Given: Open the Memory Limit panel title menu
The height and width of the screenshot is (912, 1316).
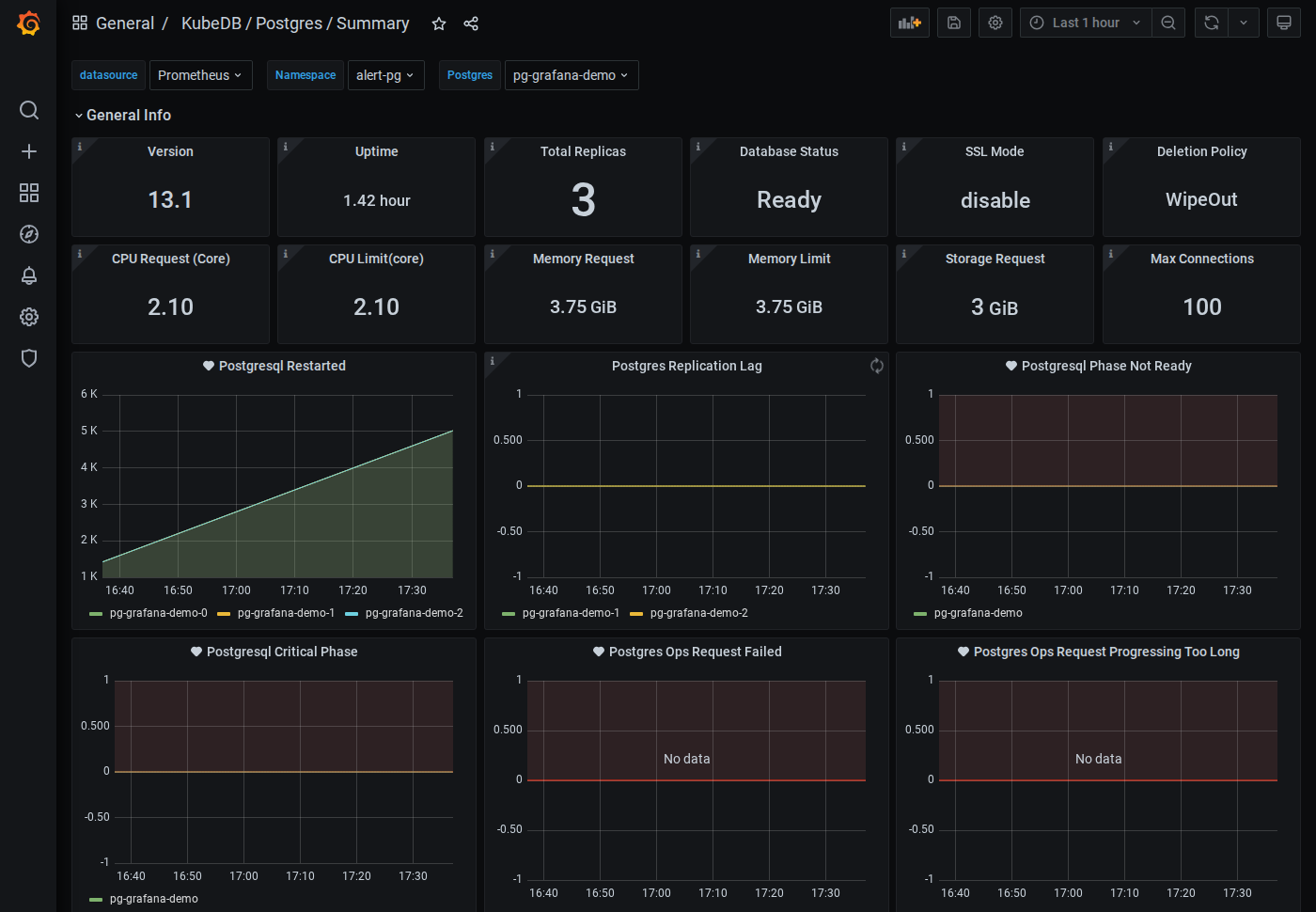Looking at the screenshot, I should pos(790,259).
